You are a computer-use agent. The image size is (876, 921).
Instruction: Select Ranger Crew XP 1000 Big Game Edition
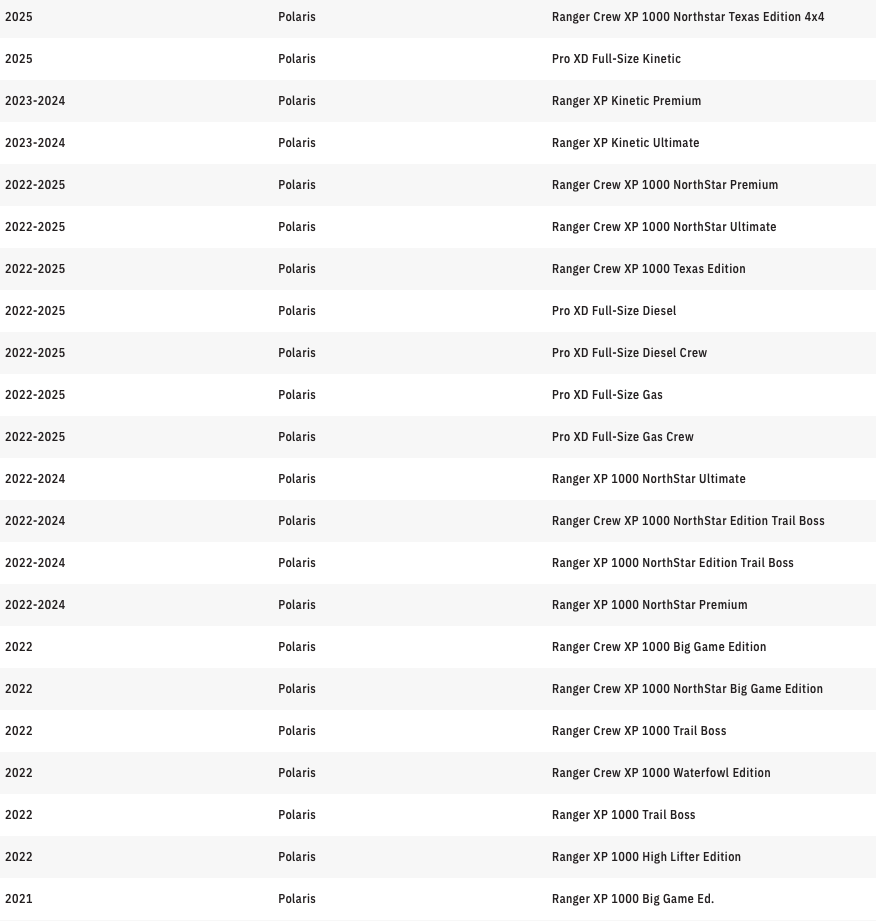click(x=658, y=647)
